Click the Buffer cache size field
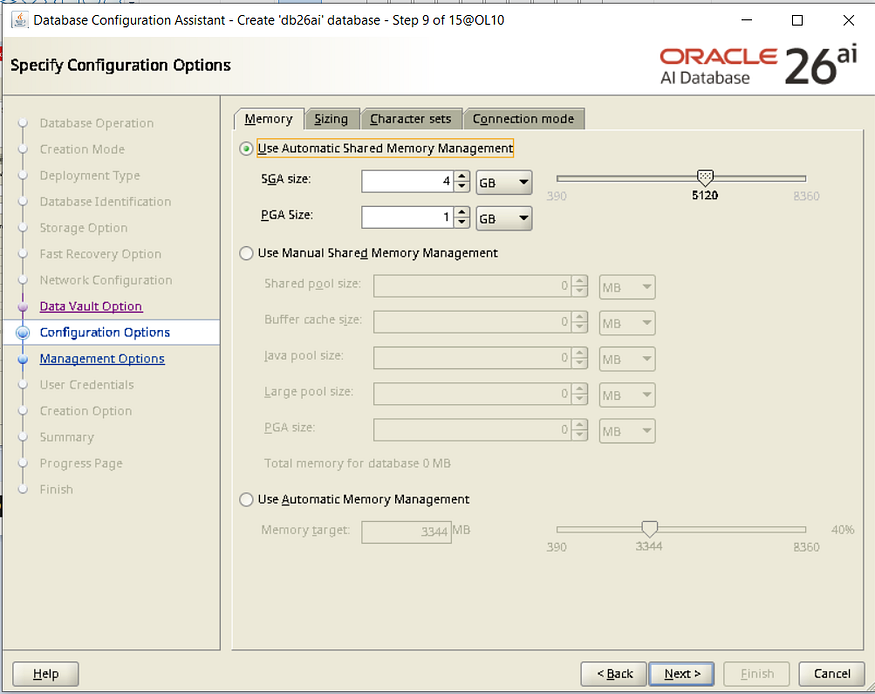This screenshot has width=875, height=694. 473,322
